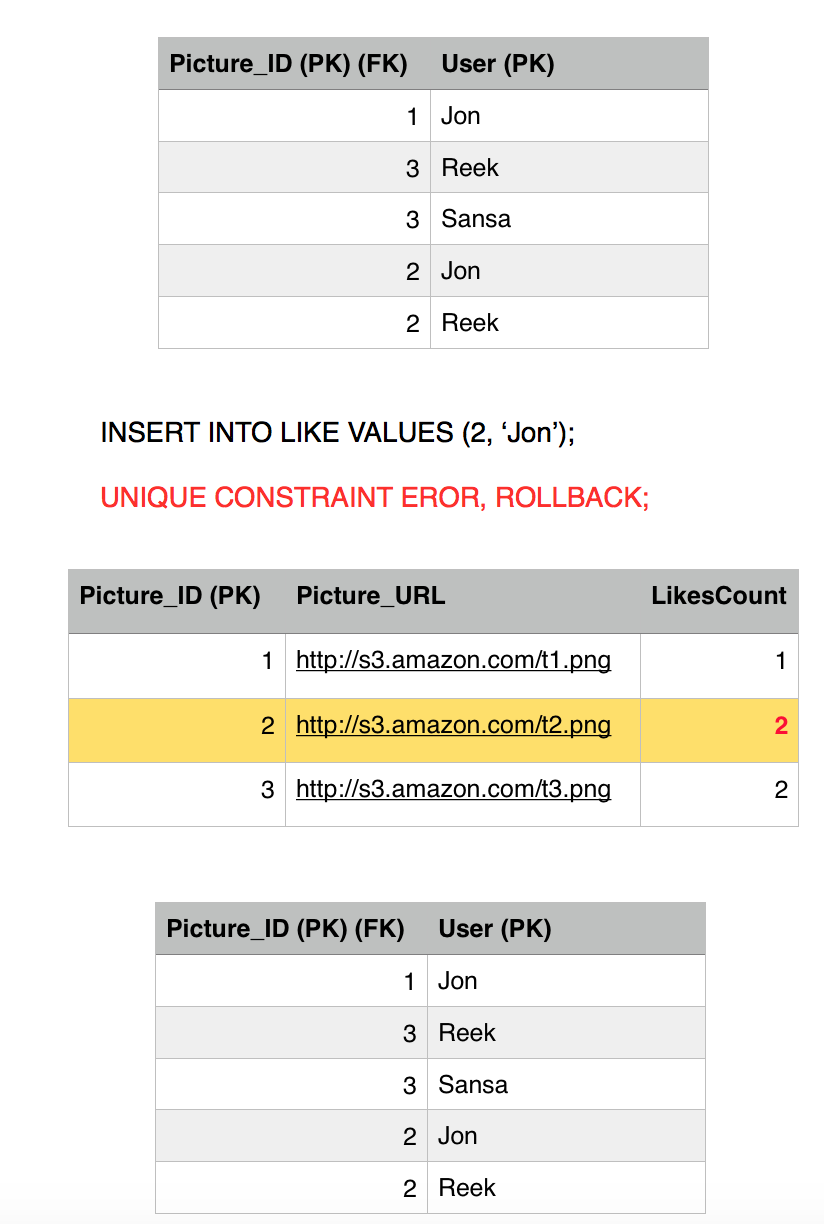Select the red UNIQUE CONSTRAINT error text
This screenshot has width=824, height=1224.
(x=375, y=497)
